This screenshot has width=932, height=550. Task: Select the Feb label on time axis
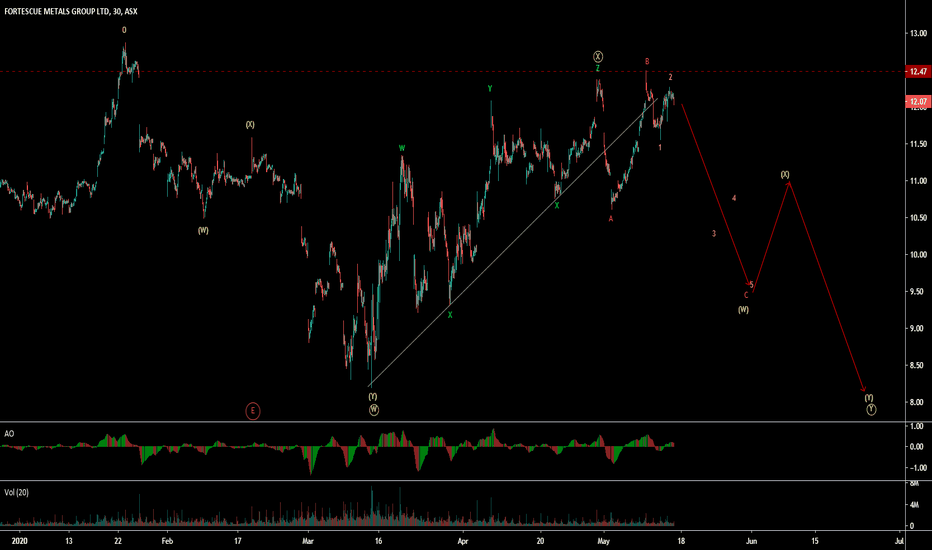[x=167, y=541]
